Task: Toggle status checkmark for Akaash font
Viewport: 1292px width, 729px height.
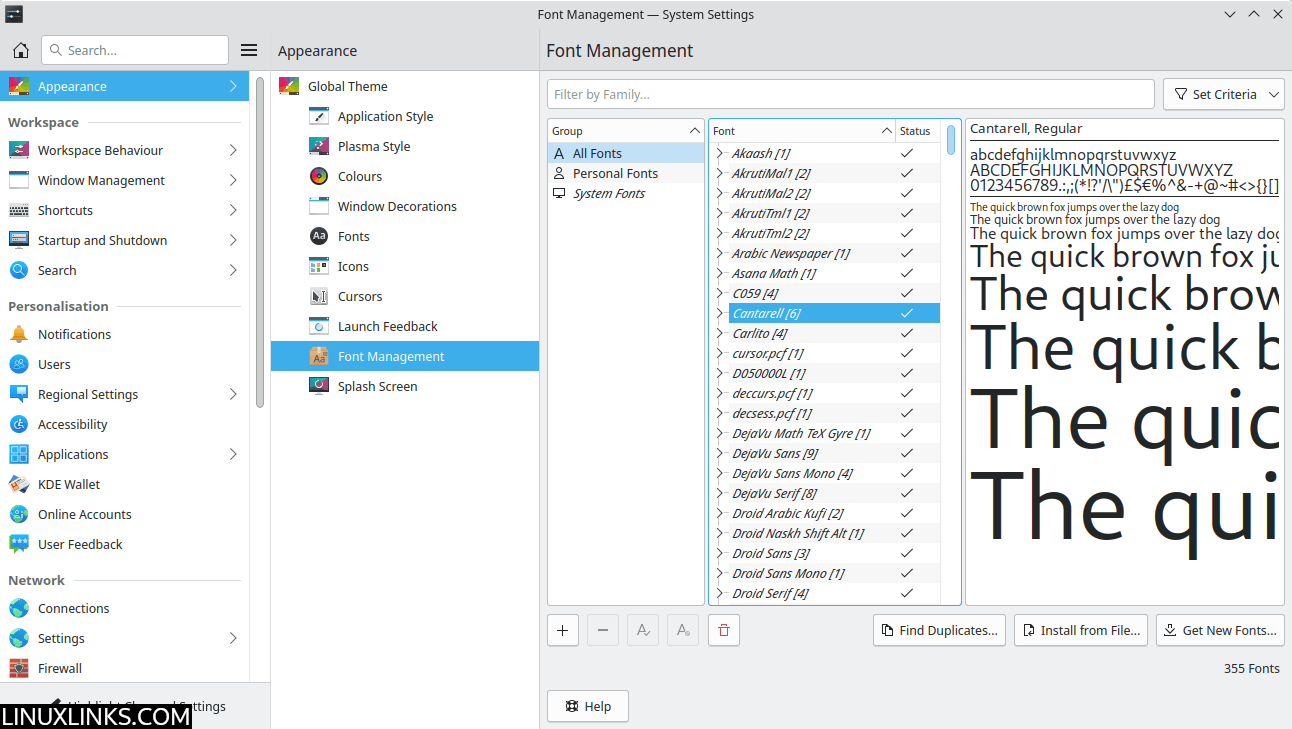Action: [x=907, y=153]
